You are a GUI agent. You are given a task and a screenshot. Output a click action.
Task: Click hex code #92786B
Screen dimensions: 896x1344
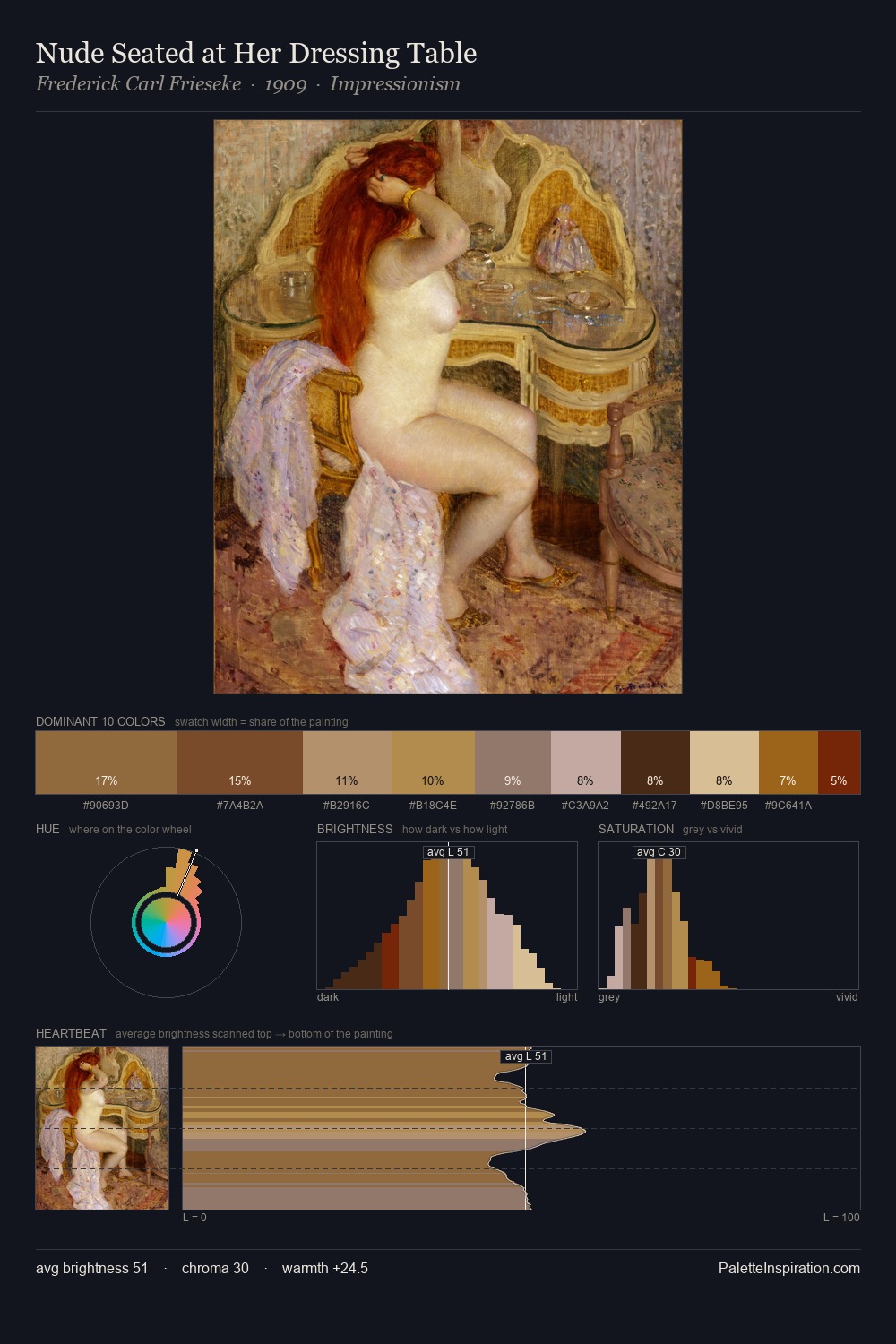pyautogui.click(x=513, y=806)
